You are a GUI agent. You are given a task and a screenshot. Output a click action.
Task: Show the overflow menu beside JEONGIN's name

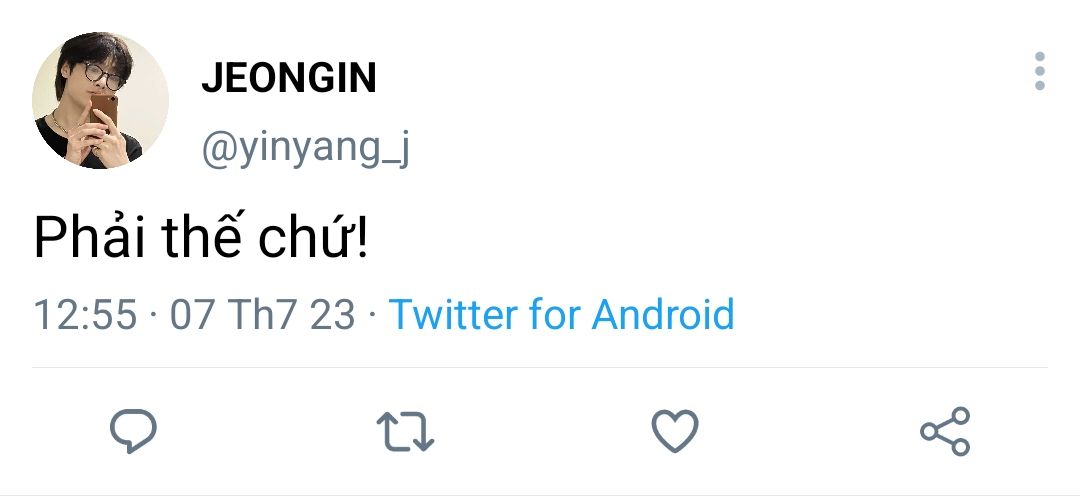(x=1040, y=72)
